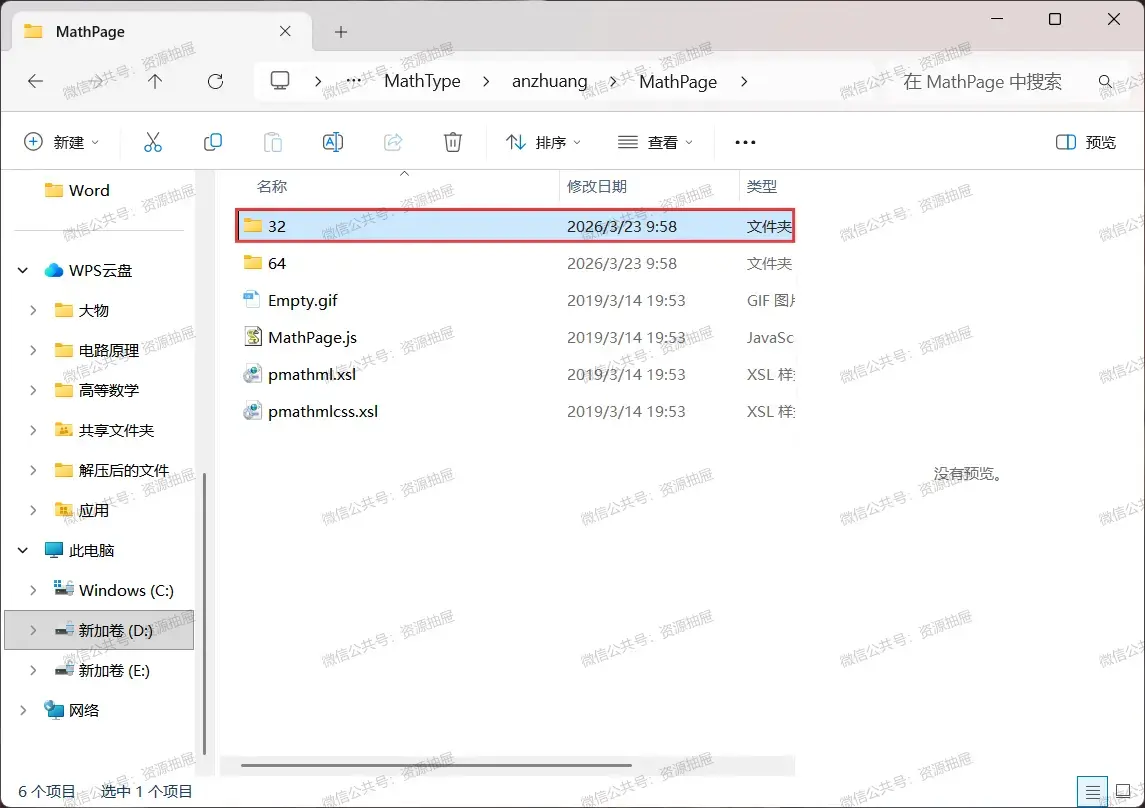
Task: Open chevron after MathType in address bar
Action: 486,81
